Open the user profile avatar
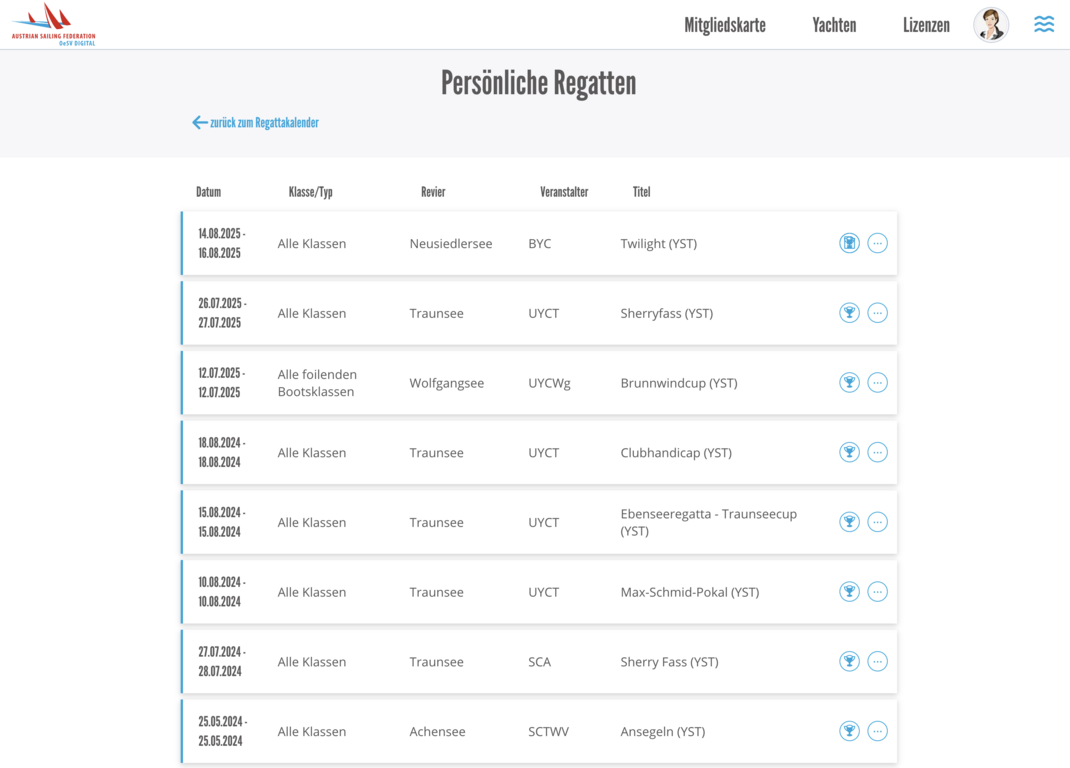Viewport: 1070px width, 768px height. click(x=991, y=25)
